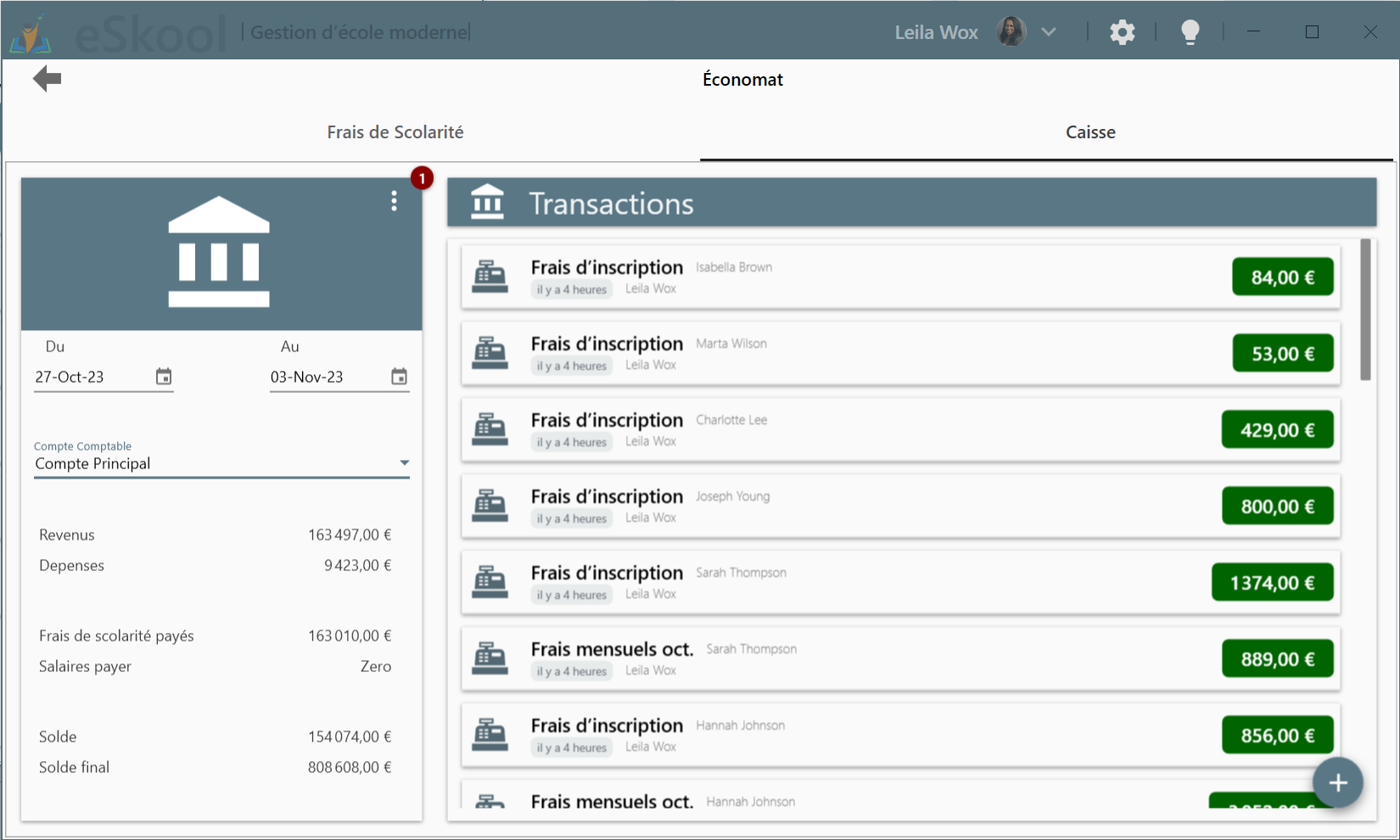Screen dimensions: 1400x840
Task: Click the add transaction plus button
Action: 1337,782
